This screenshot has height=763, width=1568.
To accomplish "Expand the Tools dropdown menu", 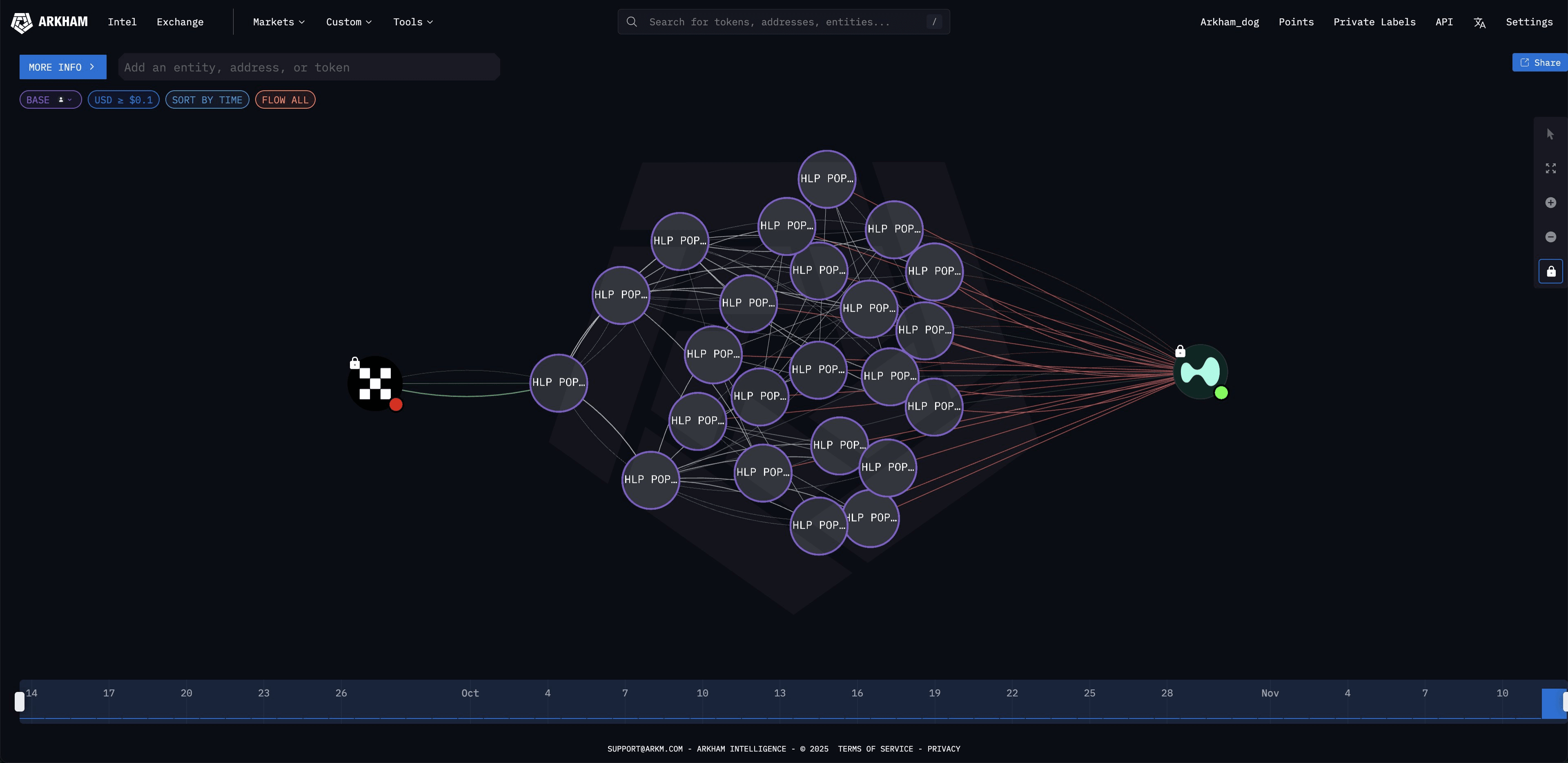I will (413, 22).
